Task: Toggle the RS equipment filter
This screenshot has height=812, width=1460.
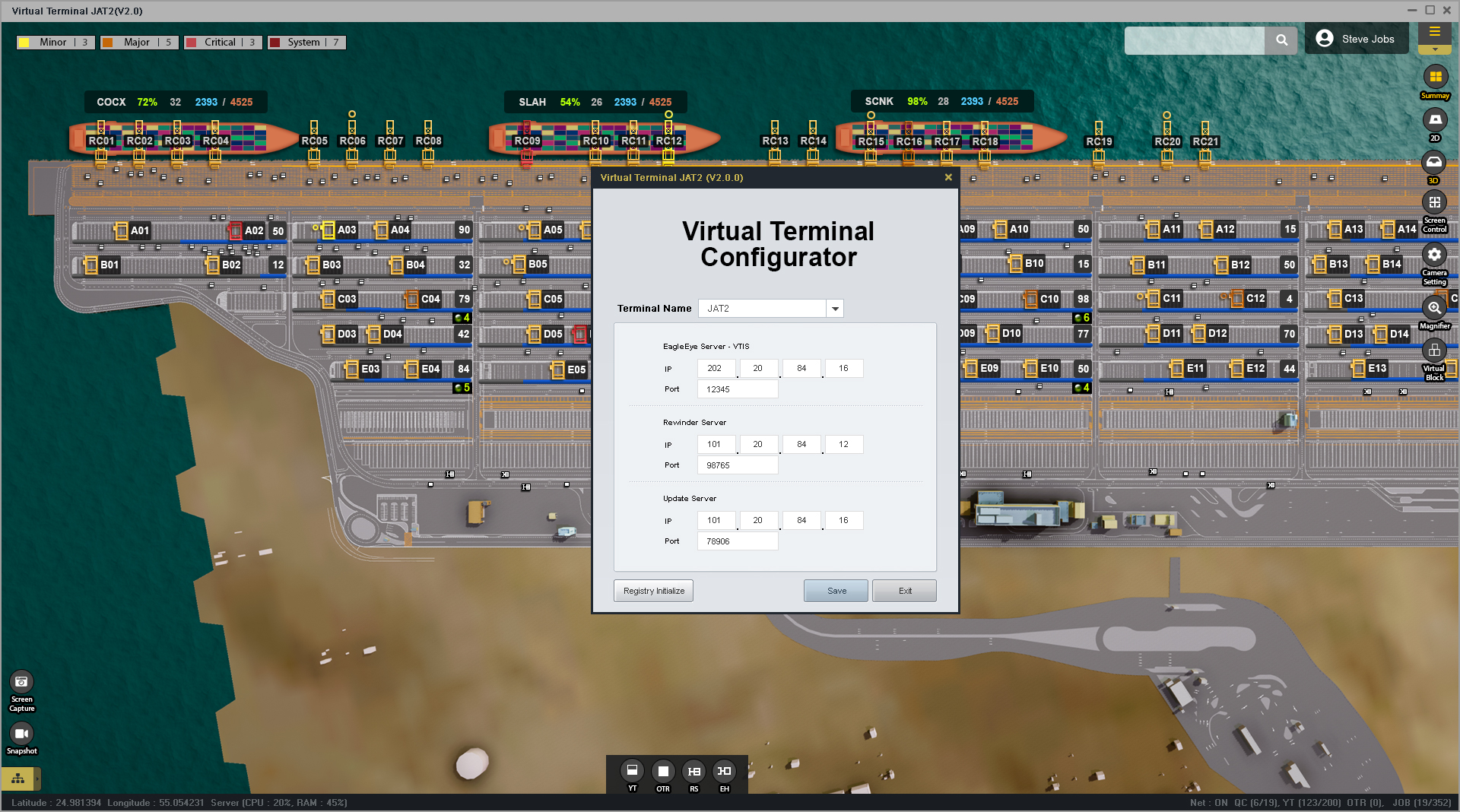Action: point(693,771)
